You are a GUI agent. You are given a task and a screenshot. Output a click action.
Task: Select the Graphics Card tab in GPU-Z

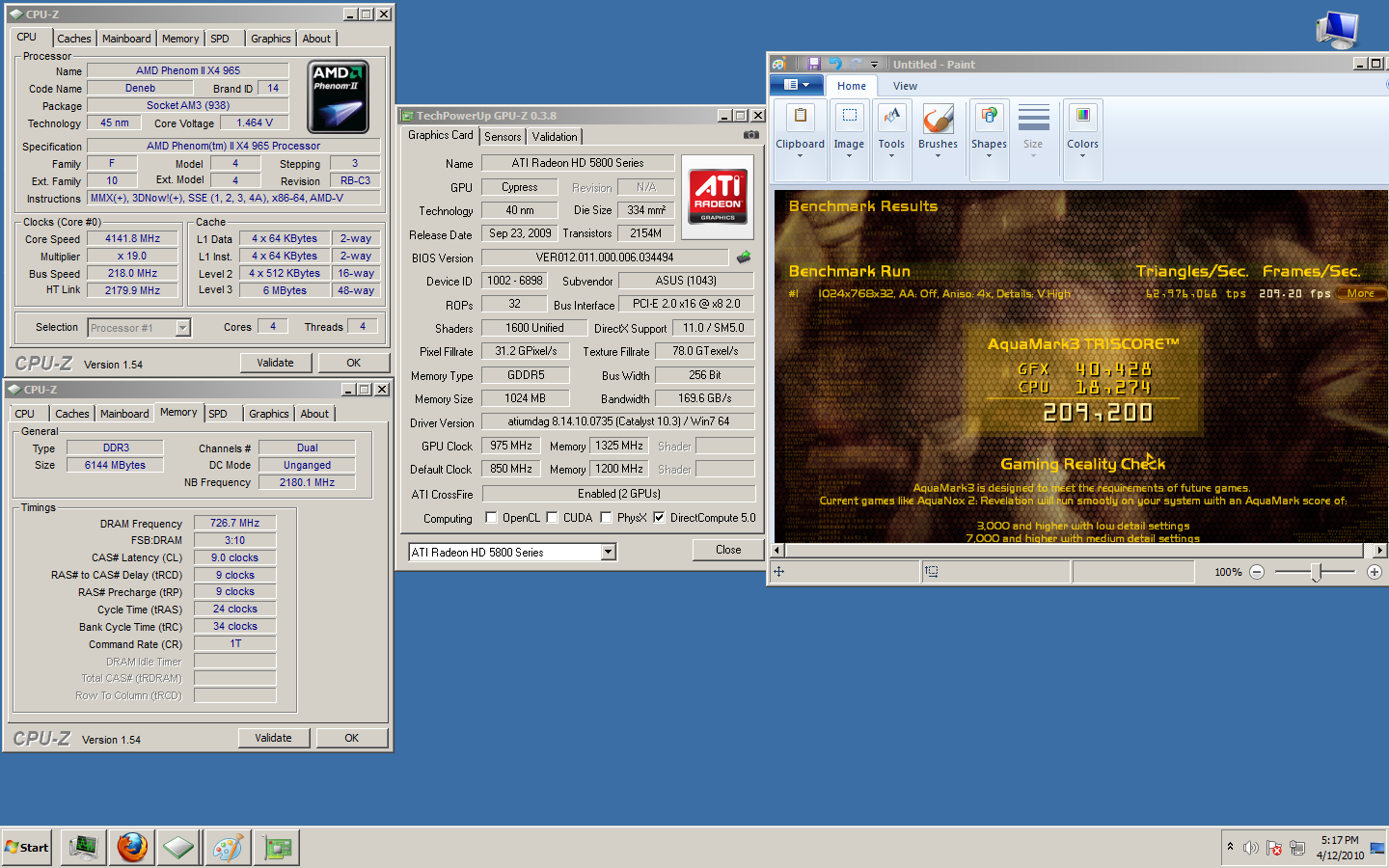coord(440,135)
